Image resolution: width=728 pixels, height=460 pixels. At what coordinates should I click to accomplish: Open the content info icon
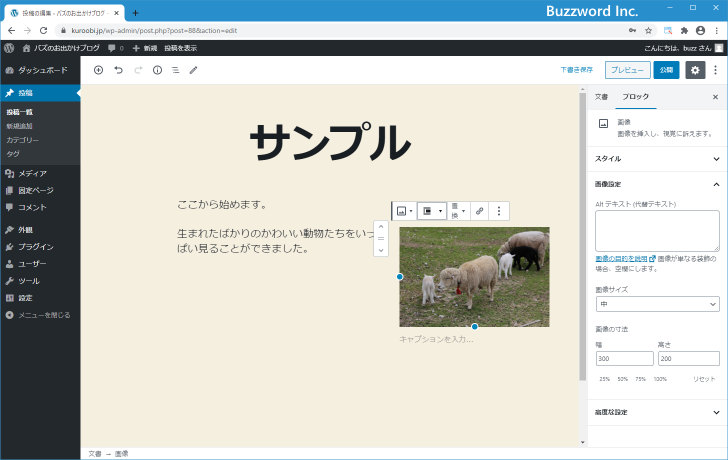(x=157, y=70)
